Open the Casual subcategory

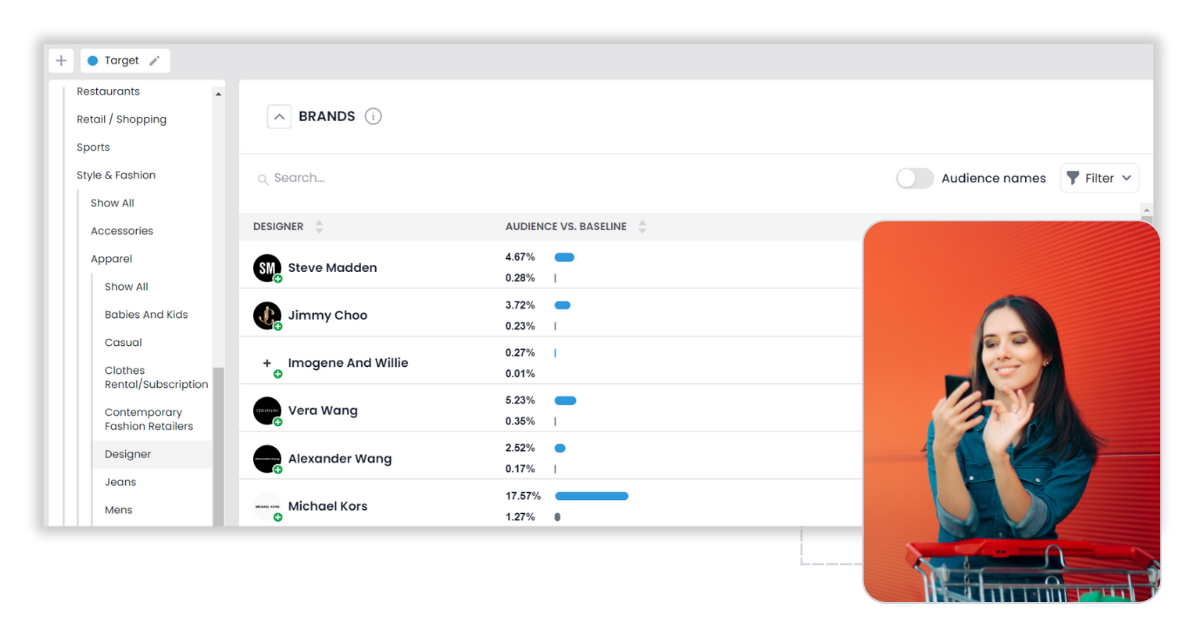(x=123, y=343)
